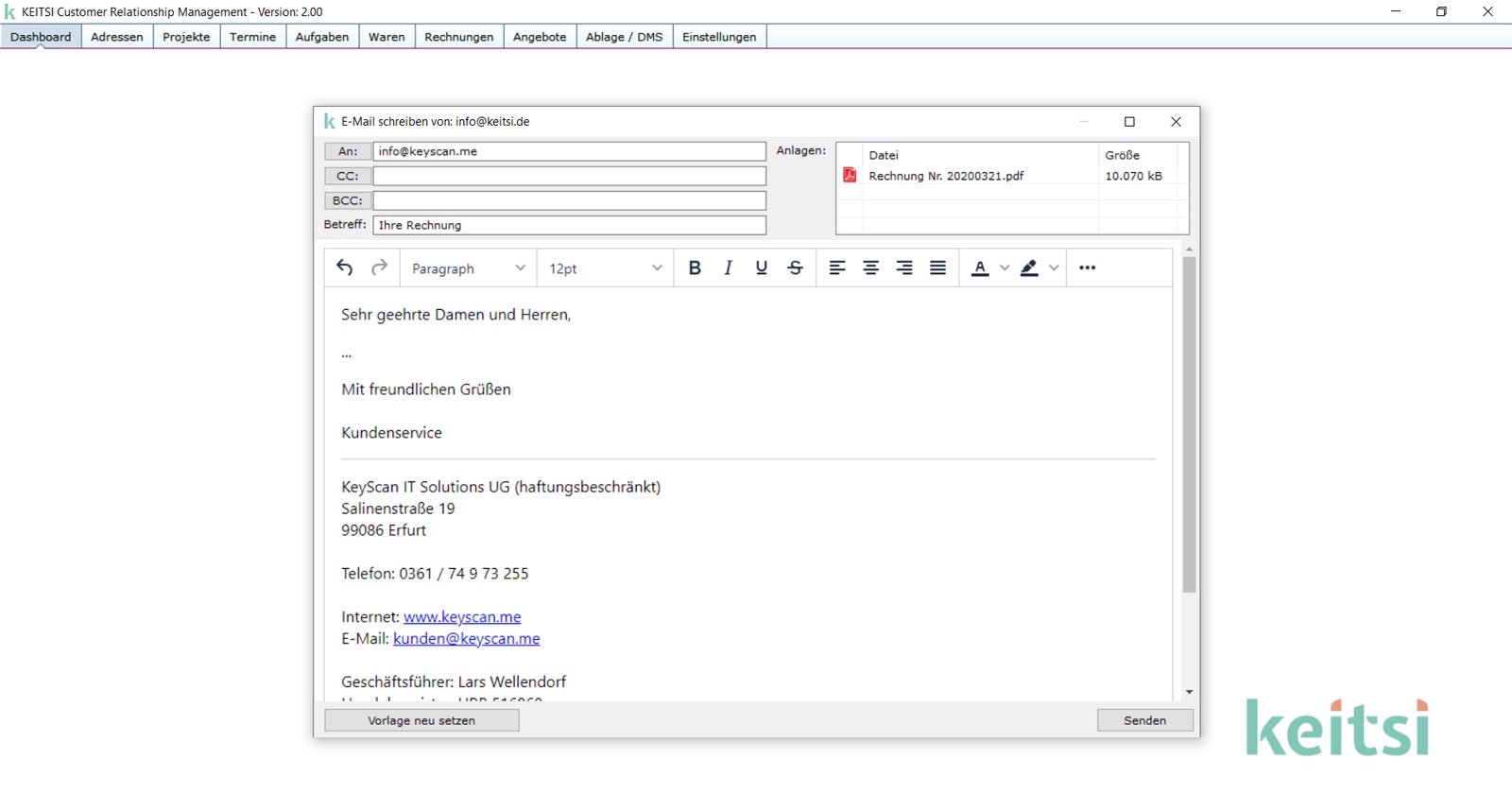Send the email with Senden

point(1145,720)
